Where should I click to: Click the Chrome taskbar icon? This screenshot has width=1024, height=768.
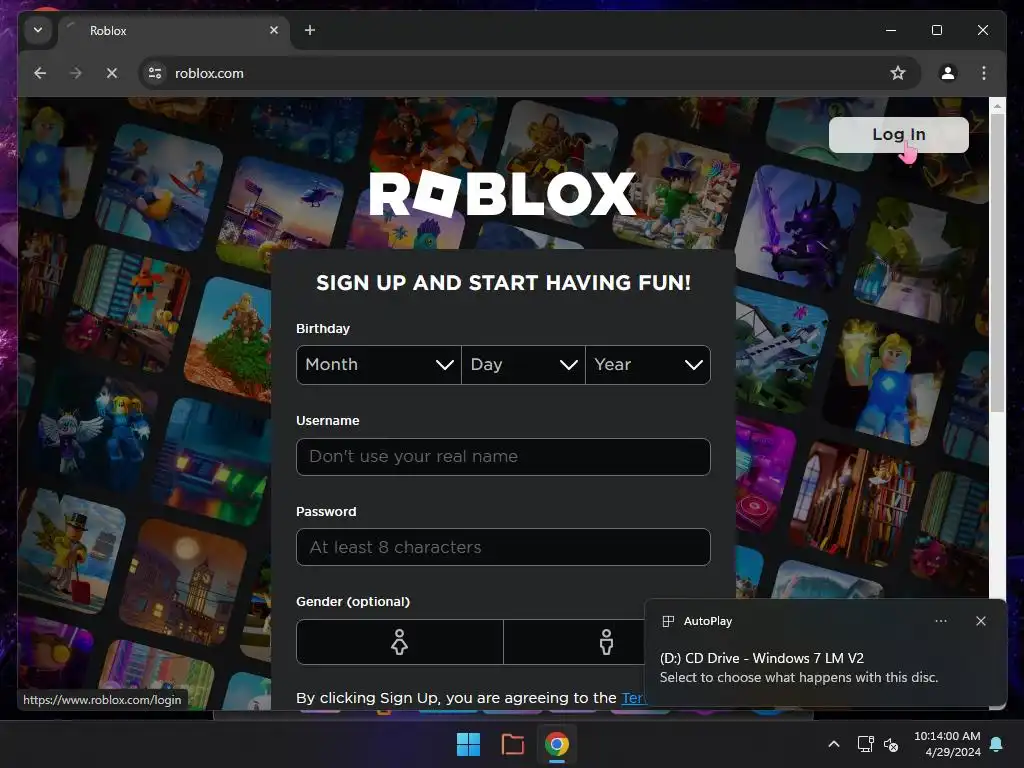557,744
